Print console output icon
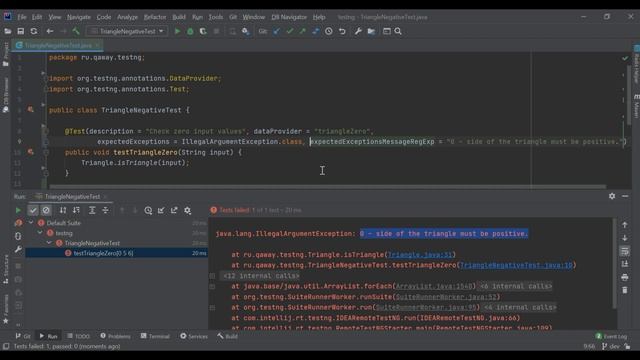Image resolution: width=640 pixels, height=360 pixels. [x=624, y=278]
